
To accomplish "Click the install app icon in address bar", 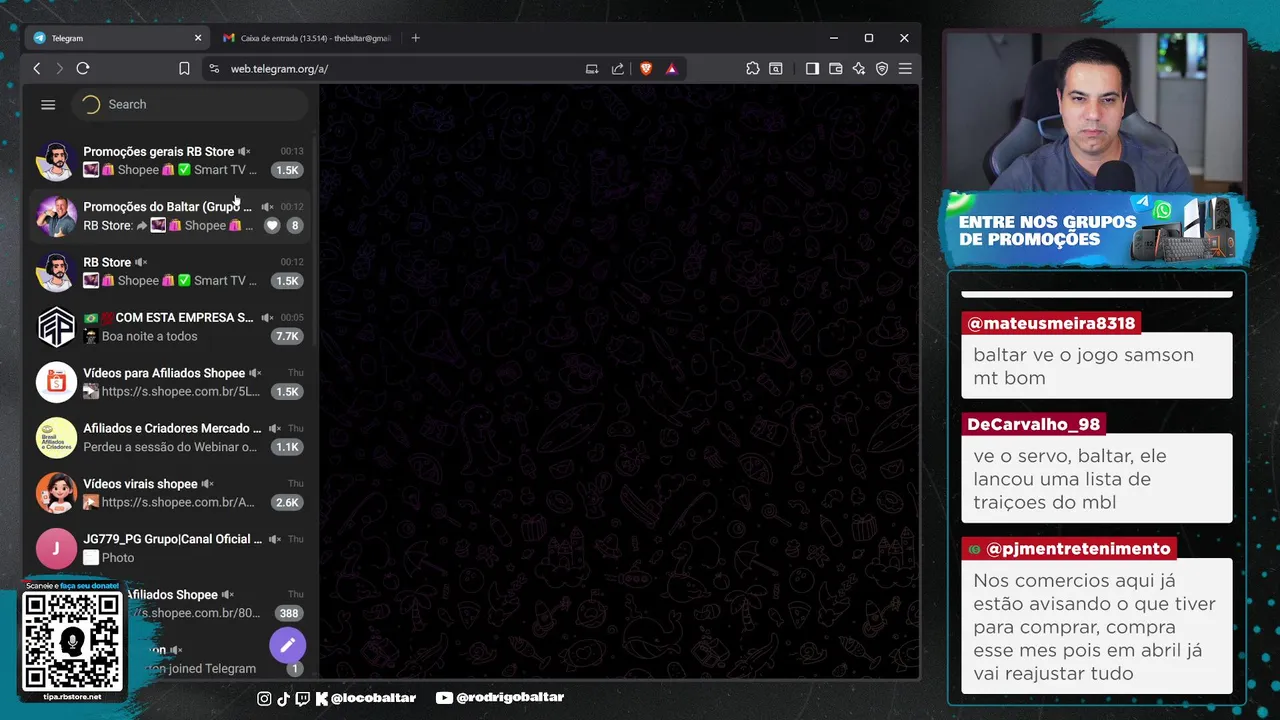I will [592, 69].
